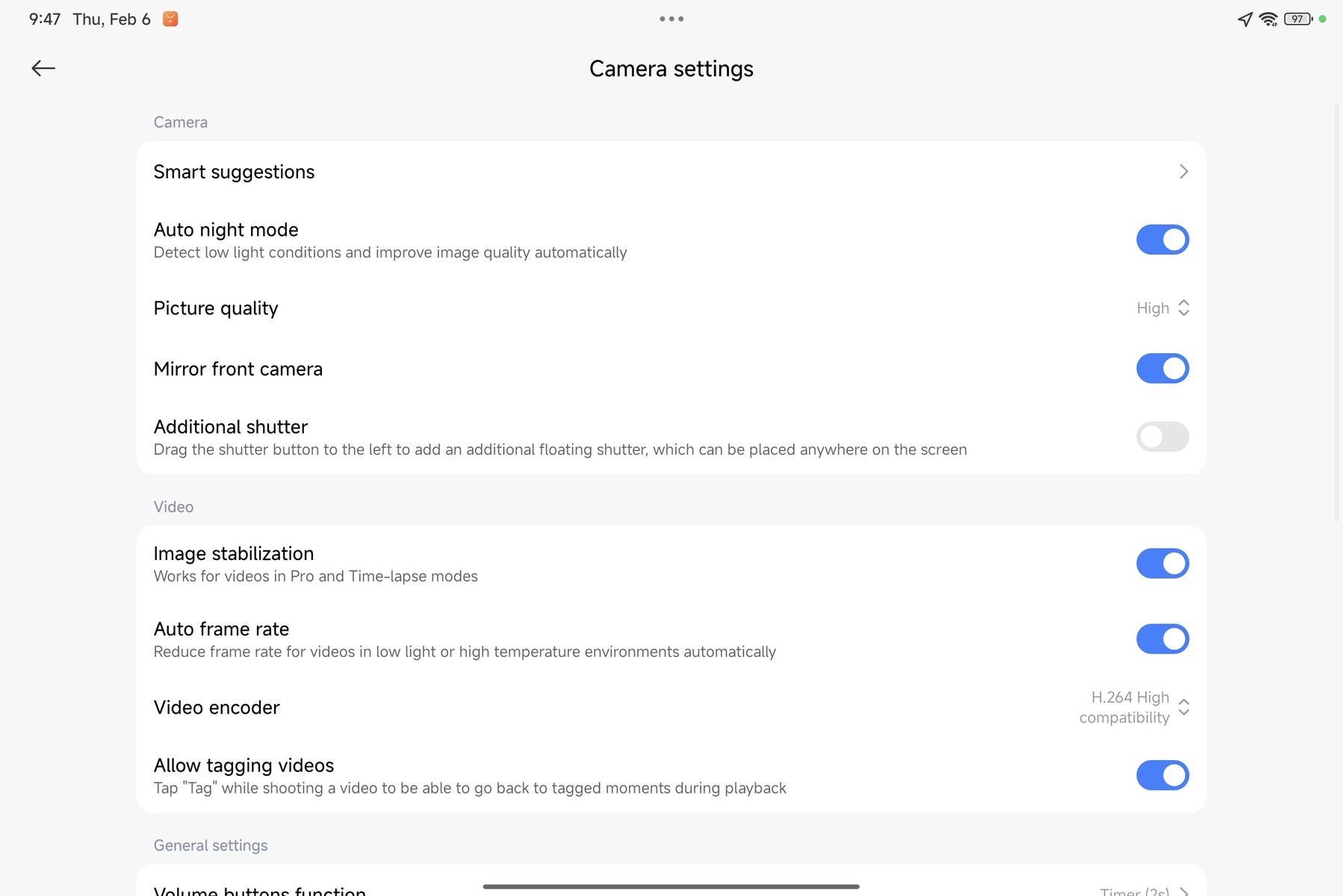1343x896 pixels.
Task: Open Video encoder H.264 dropdown
Action: coord(1134,707)
